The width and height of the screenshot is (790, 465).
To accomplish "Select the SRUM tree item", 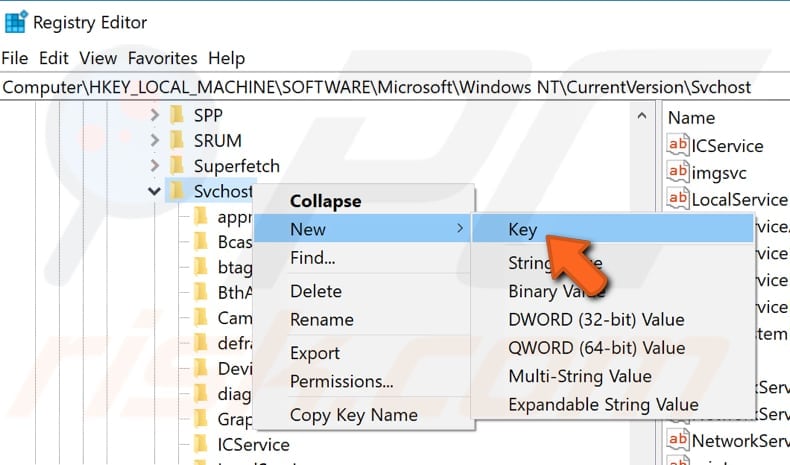I will click(218, 141).
